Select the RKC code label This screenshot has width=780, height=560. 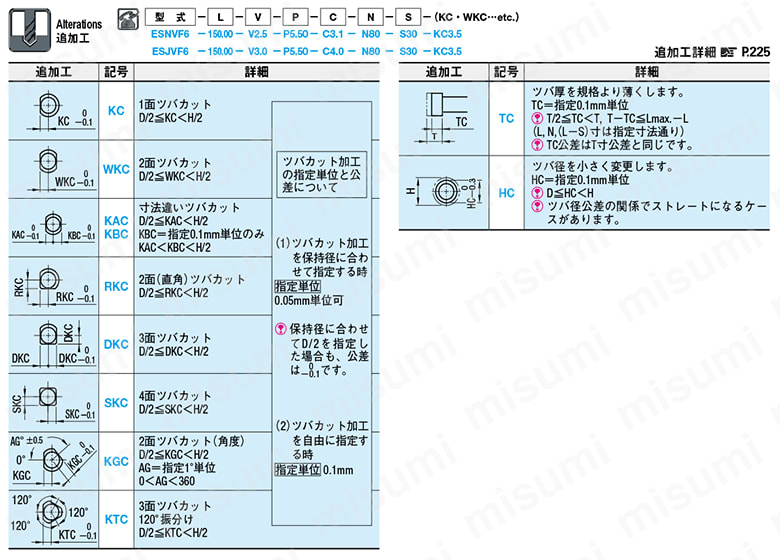(x=116, y=286)
